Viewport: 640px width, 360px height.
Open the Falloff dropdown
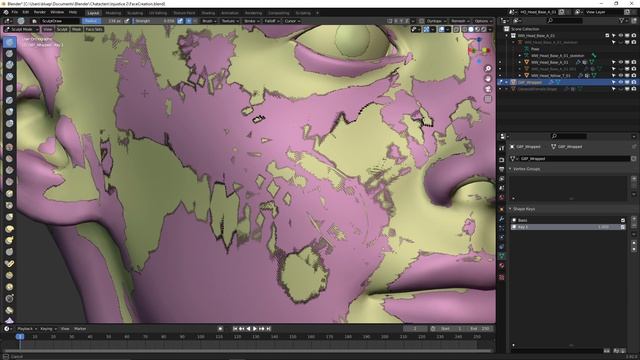click(271, 21)
